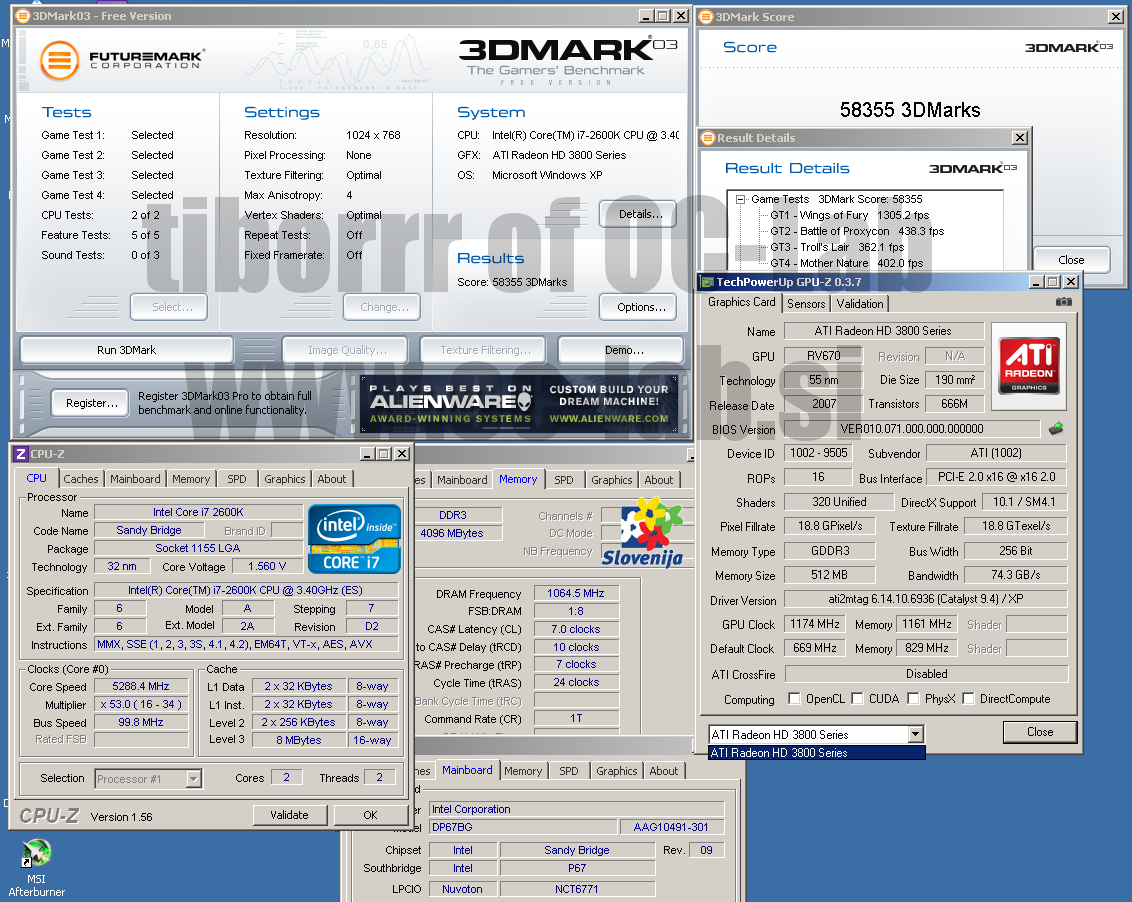
Task: Open the Processor #1 selection dropdown in CPU-Z
Action: pos(193,779)
